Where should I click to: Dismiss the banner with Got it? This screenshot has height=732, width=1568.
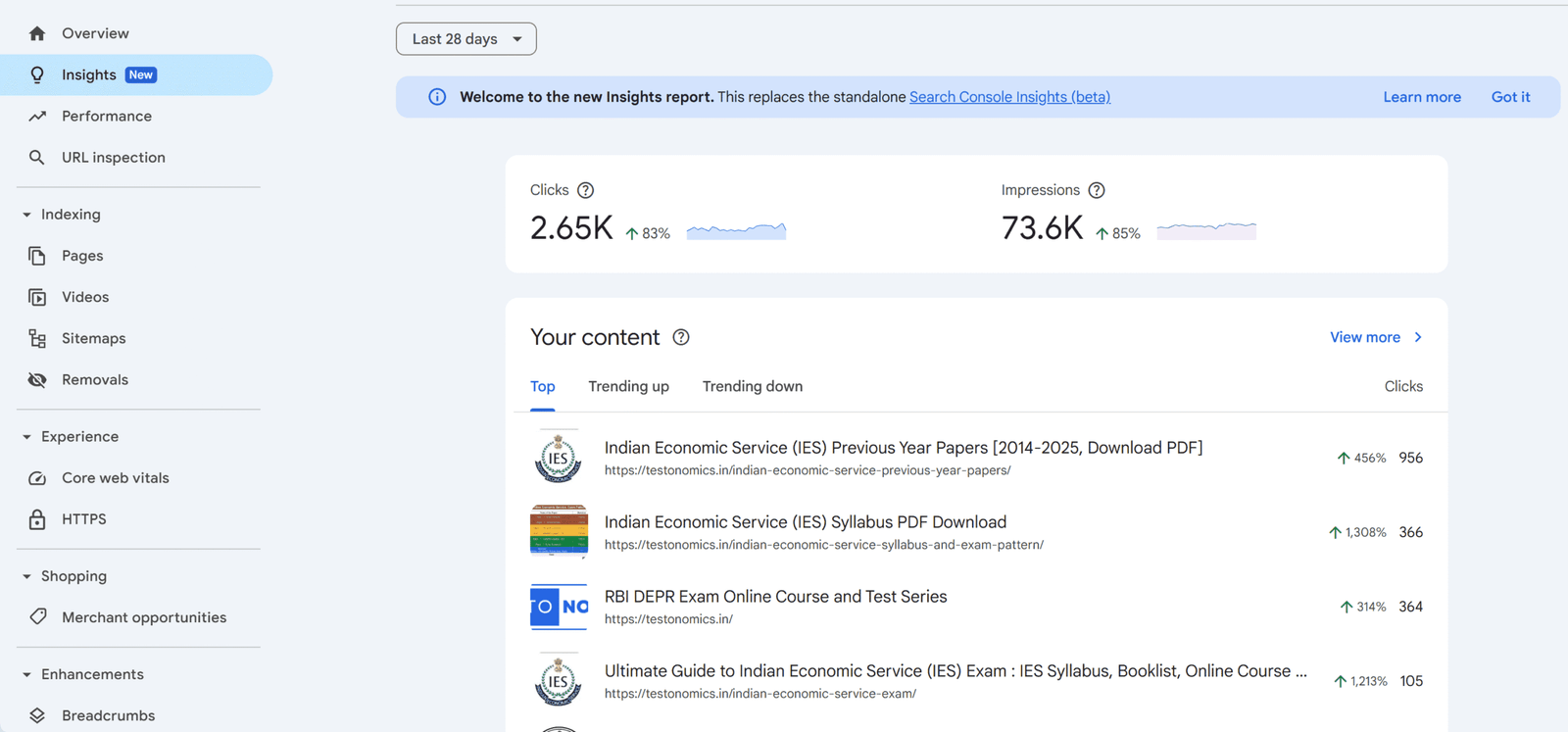[1510, 97]
